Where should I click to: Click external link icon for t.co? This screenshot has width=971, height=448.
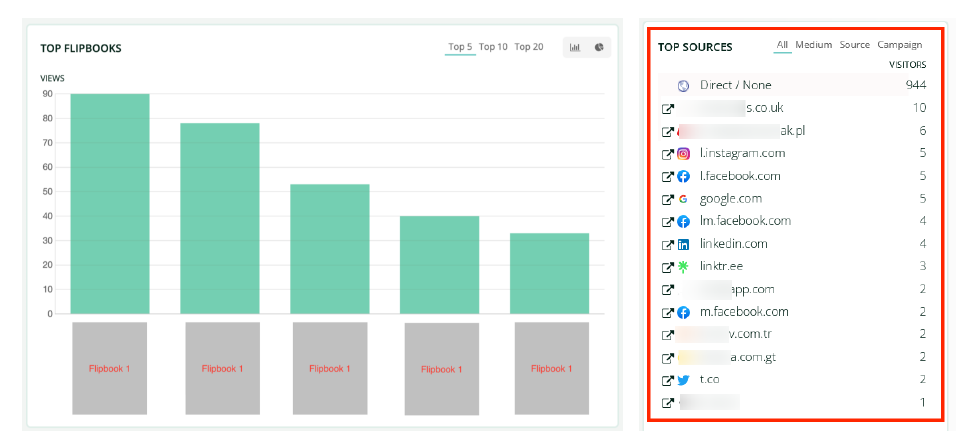[668, 381]
